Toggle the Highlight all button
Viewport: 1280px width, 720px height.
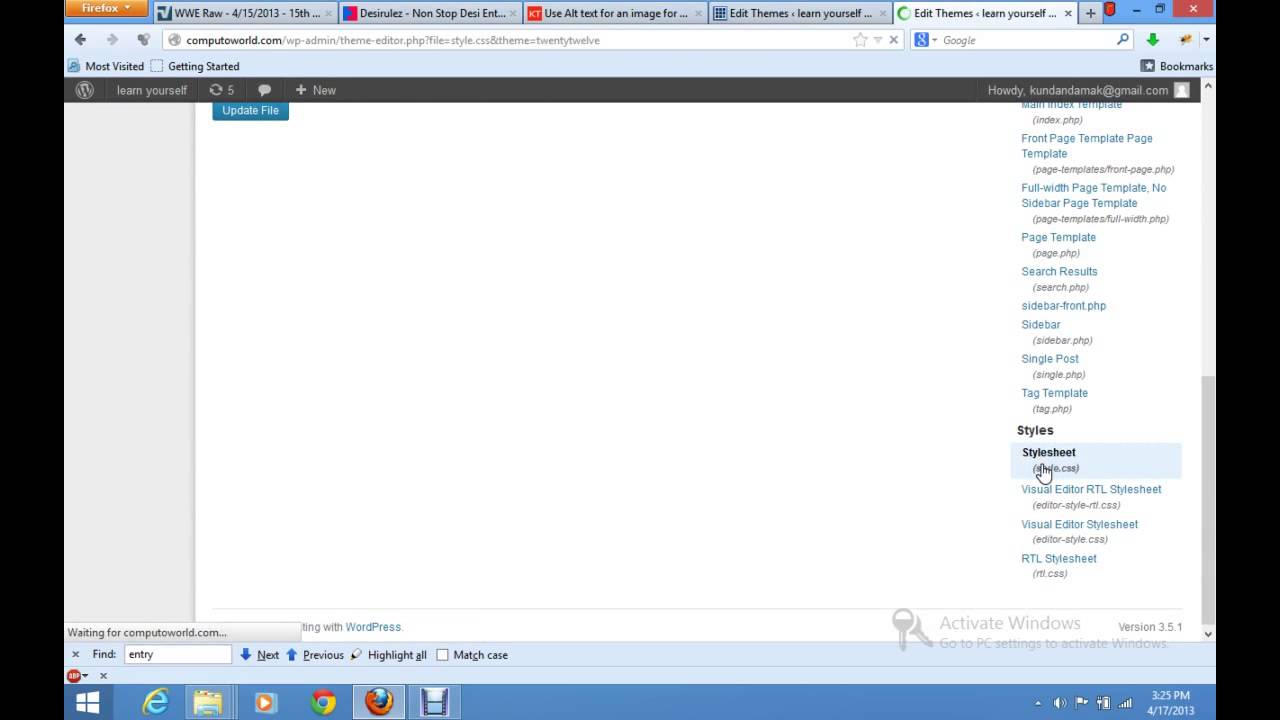tap(388, 655)
